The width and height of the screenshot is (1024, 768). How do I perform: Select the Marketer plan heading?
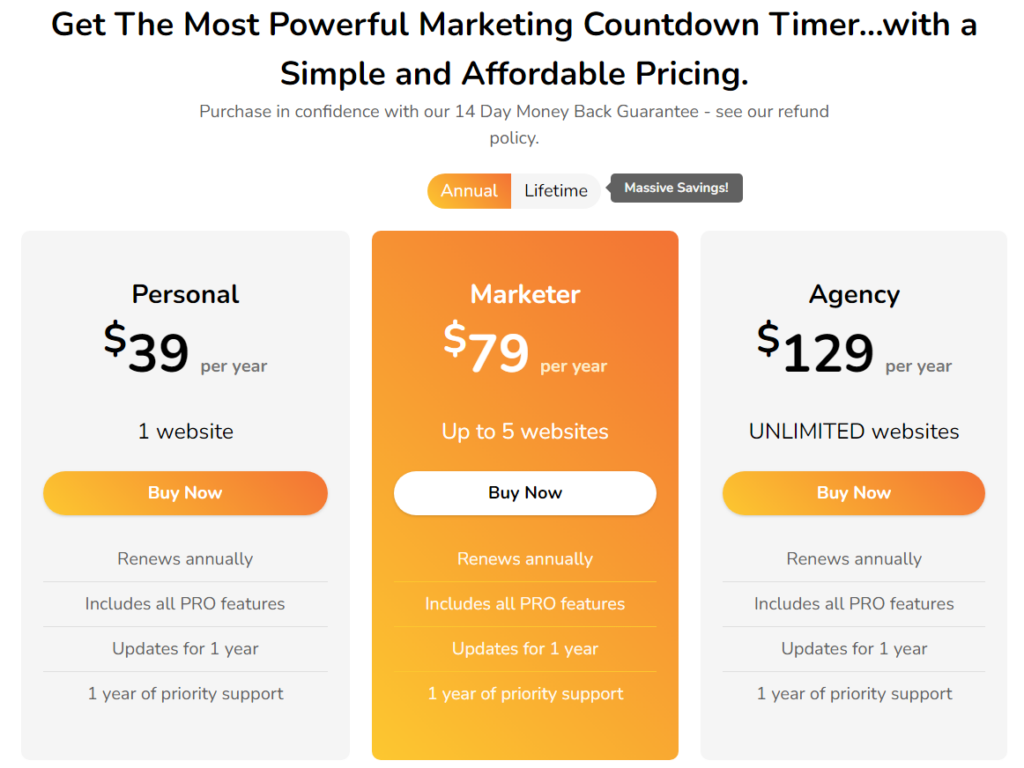(525, 294)
